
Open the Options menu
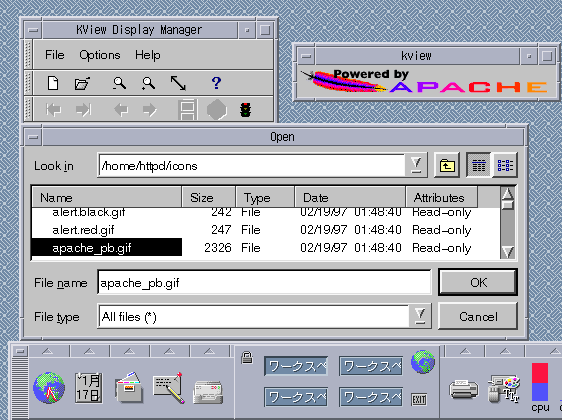(100, 55)
